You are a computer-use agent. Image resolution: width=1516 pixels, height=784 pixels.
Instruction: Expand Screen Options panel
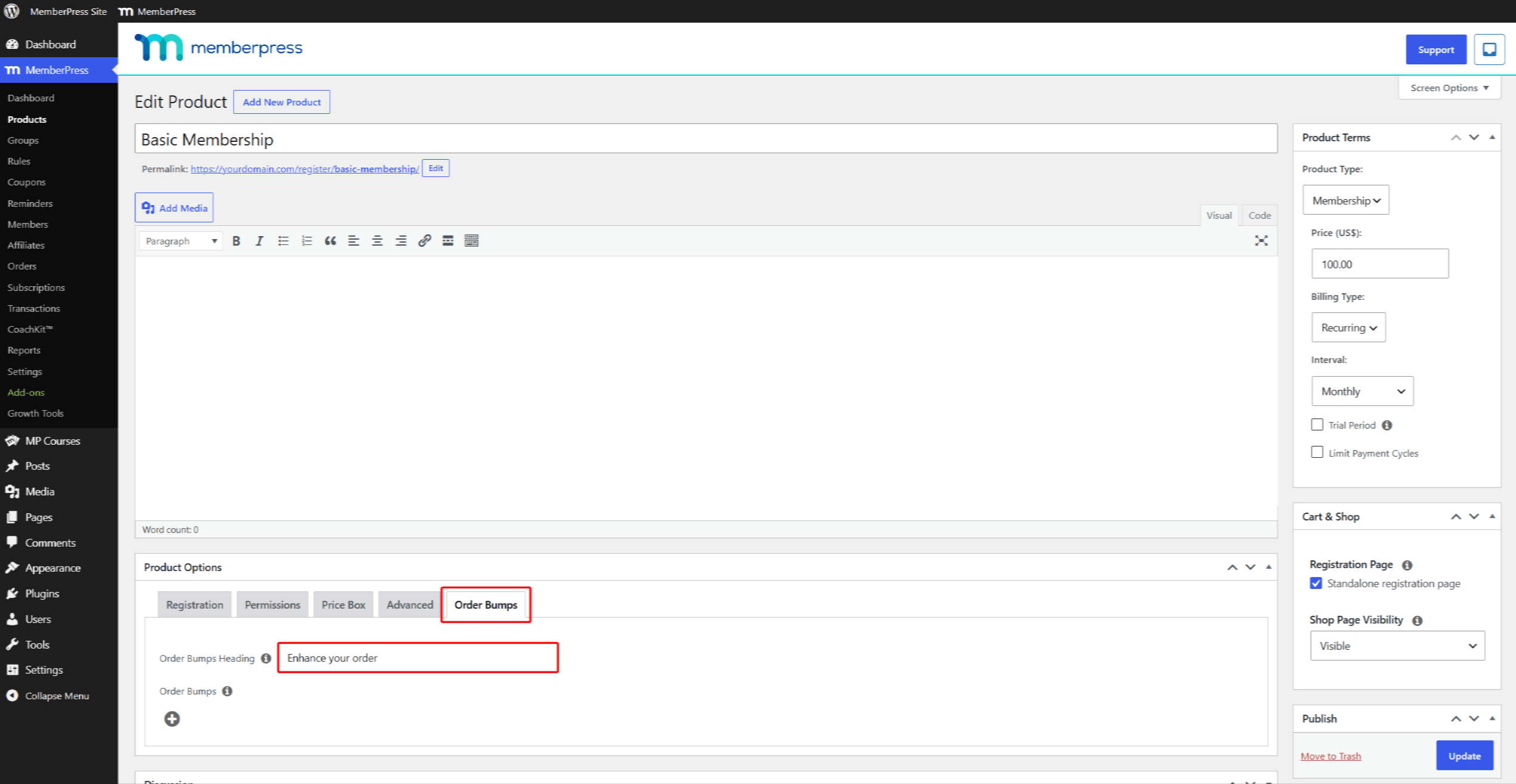point(1449,88)
